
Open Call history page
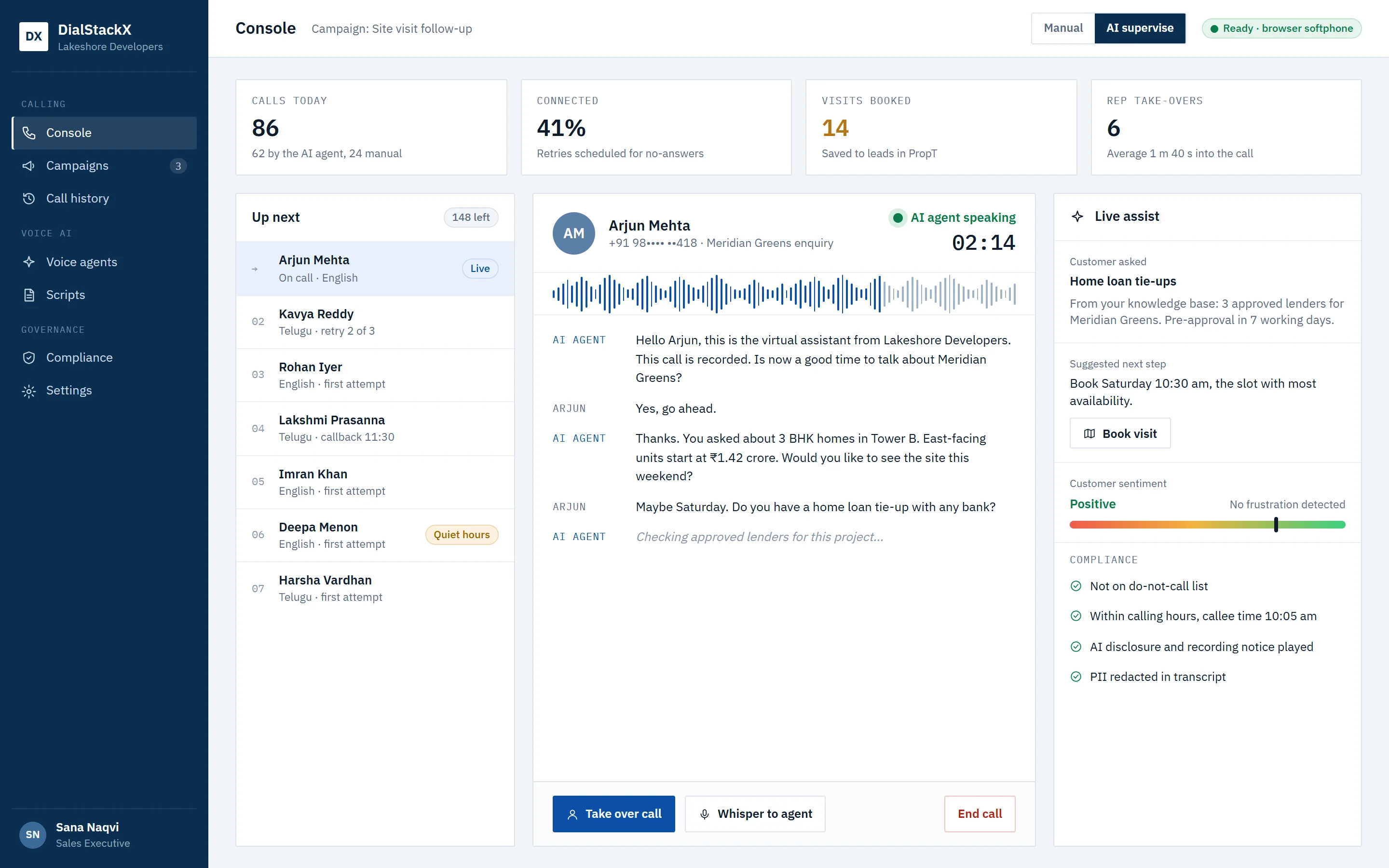coord(105,199)
